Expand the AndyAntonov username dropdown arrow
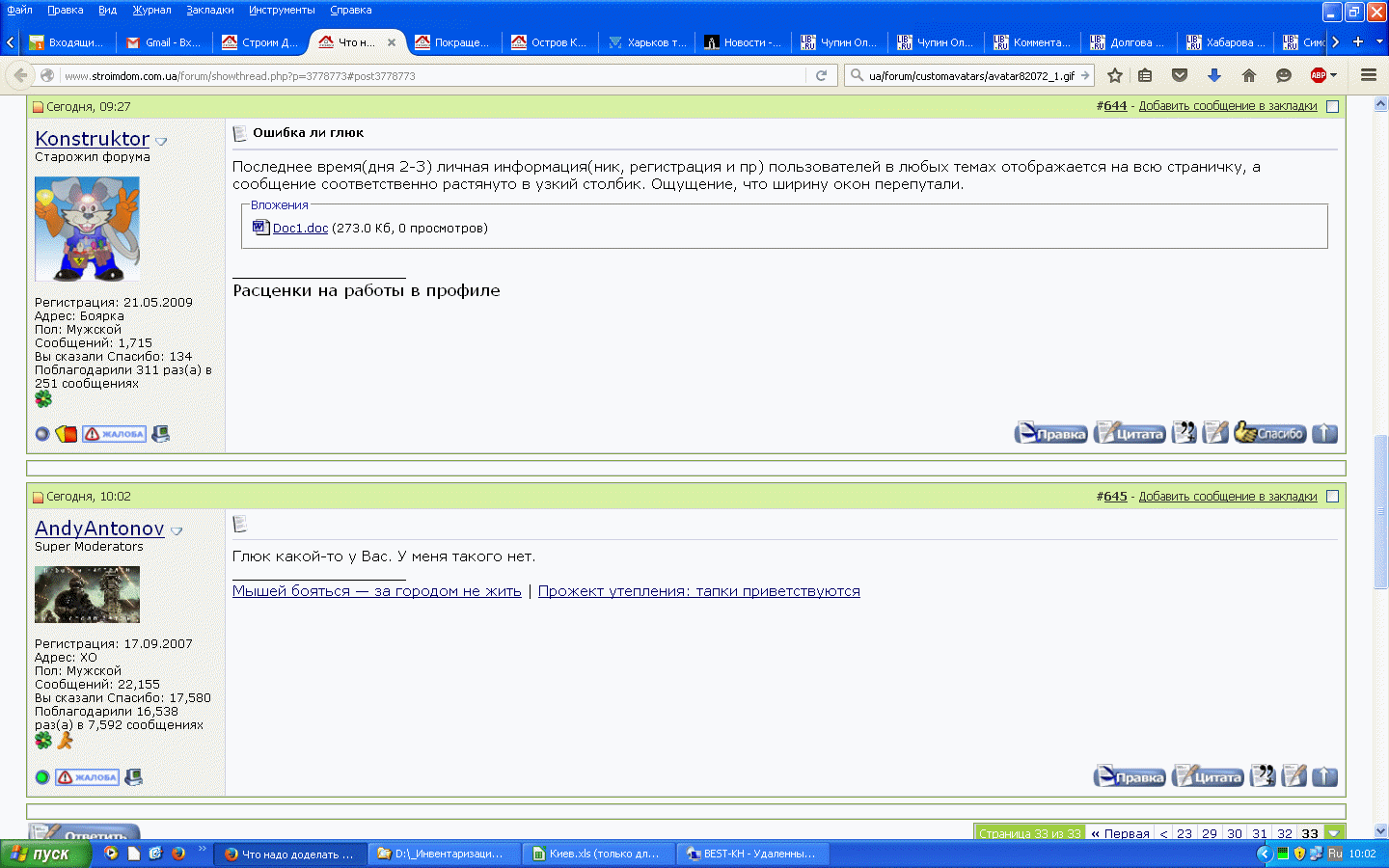Viewport: 1389px width, 868px height. tap(177, 531)
